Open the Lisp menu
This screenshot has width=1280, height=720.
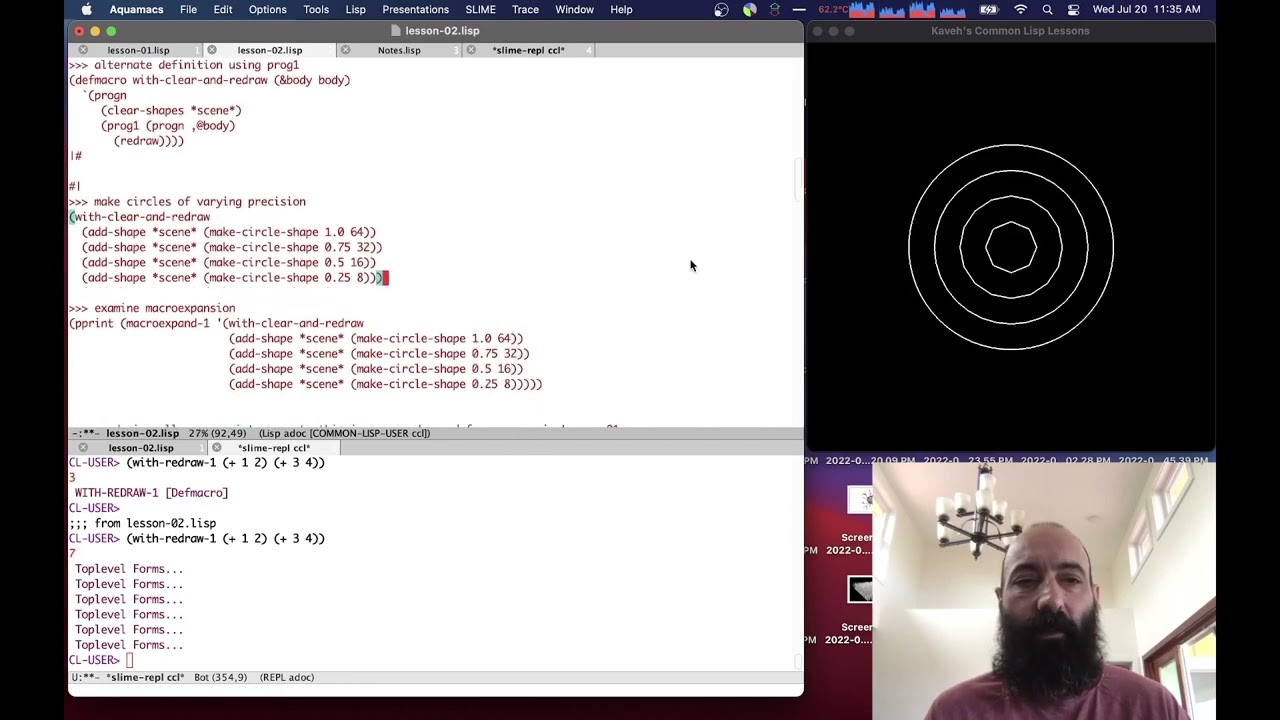pos(355,10)
